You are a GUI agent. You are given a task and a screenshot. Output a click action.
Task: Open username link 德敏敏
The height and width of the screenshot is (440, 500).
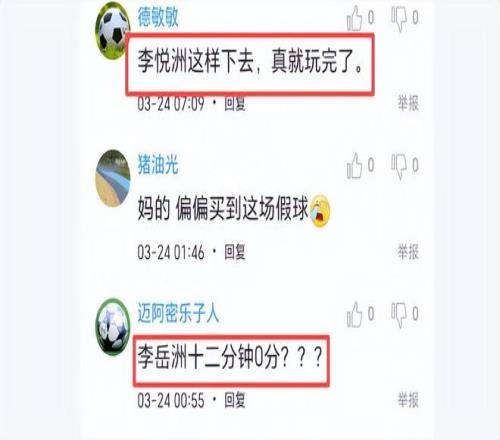(158, 17)
